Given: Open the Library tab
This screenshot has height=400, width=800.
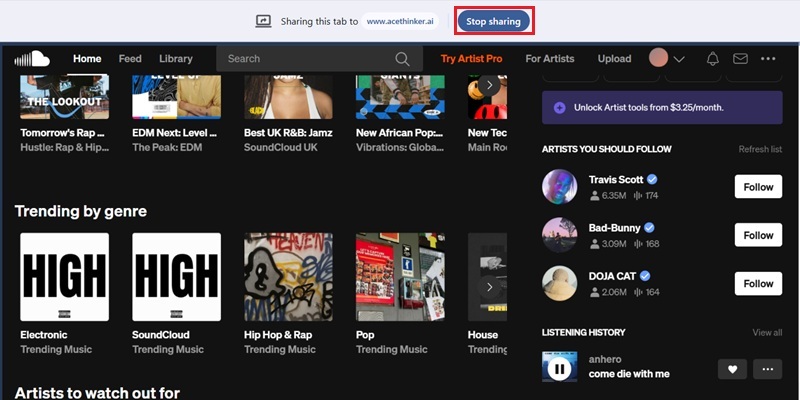Looking at the screenshot, I should click(x=176, y=59).
